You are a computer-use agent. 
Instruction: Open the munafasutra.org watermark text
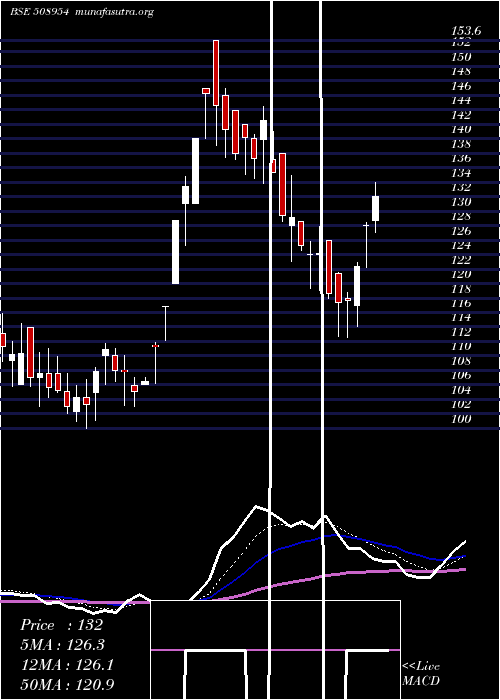[115, 12]
